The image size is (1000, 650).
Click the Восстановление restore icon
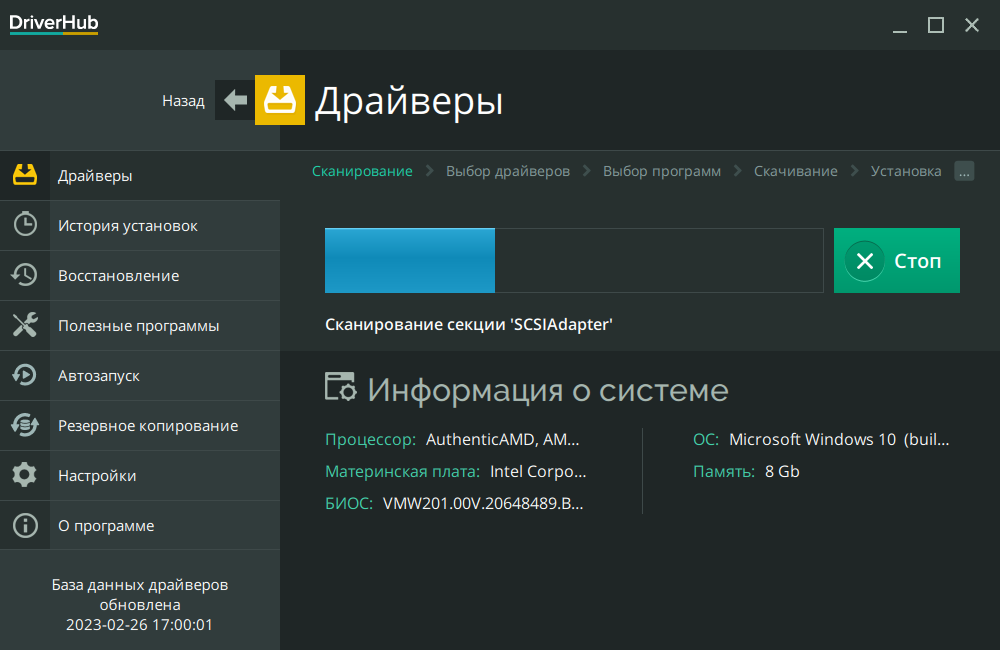coord(25,275)
